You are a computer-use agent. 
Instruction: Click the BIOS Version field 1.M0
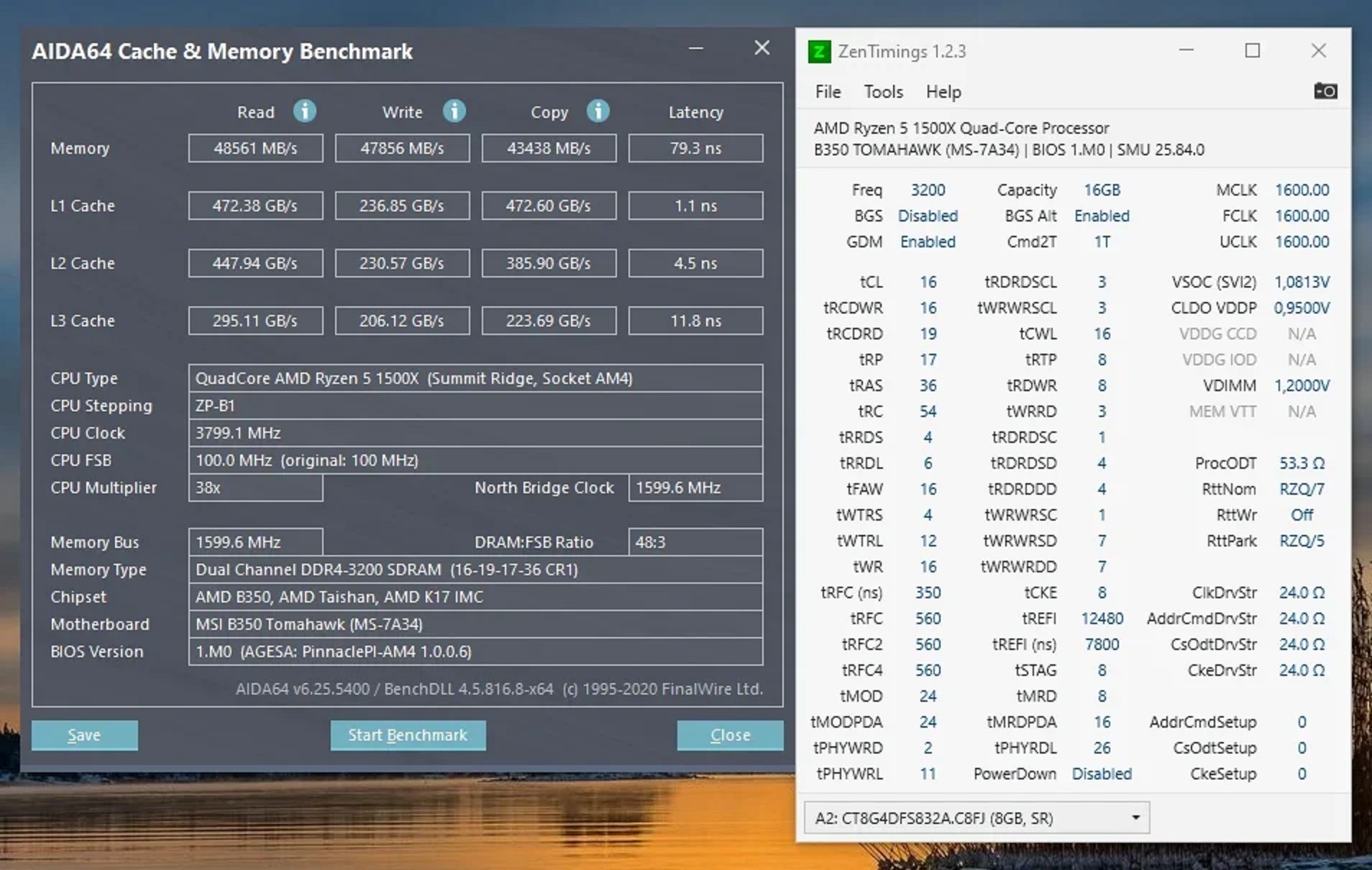[x=475, y=651]
